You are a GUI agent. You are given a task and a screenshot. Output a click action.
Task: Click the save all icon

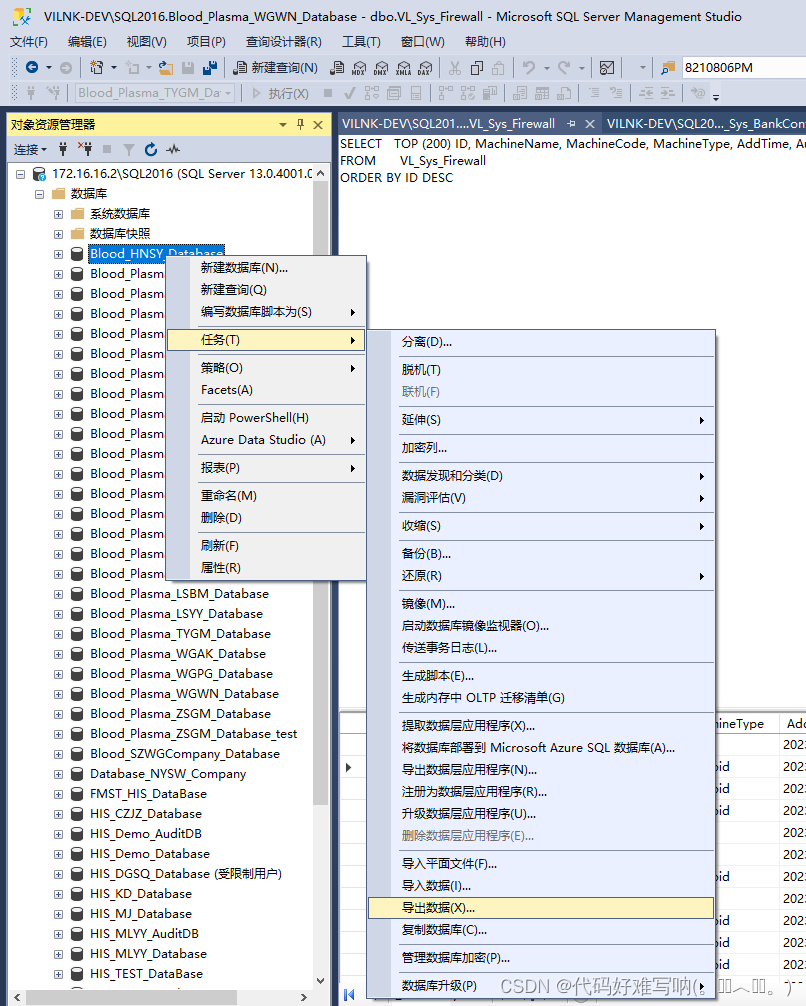coord(209,67)
